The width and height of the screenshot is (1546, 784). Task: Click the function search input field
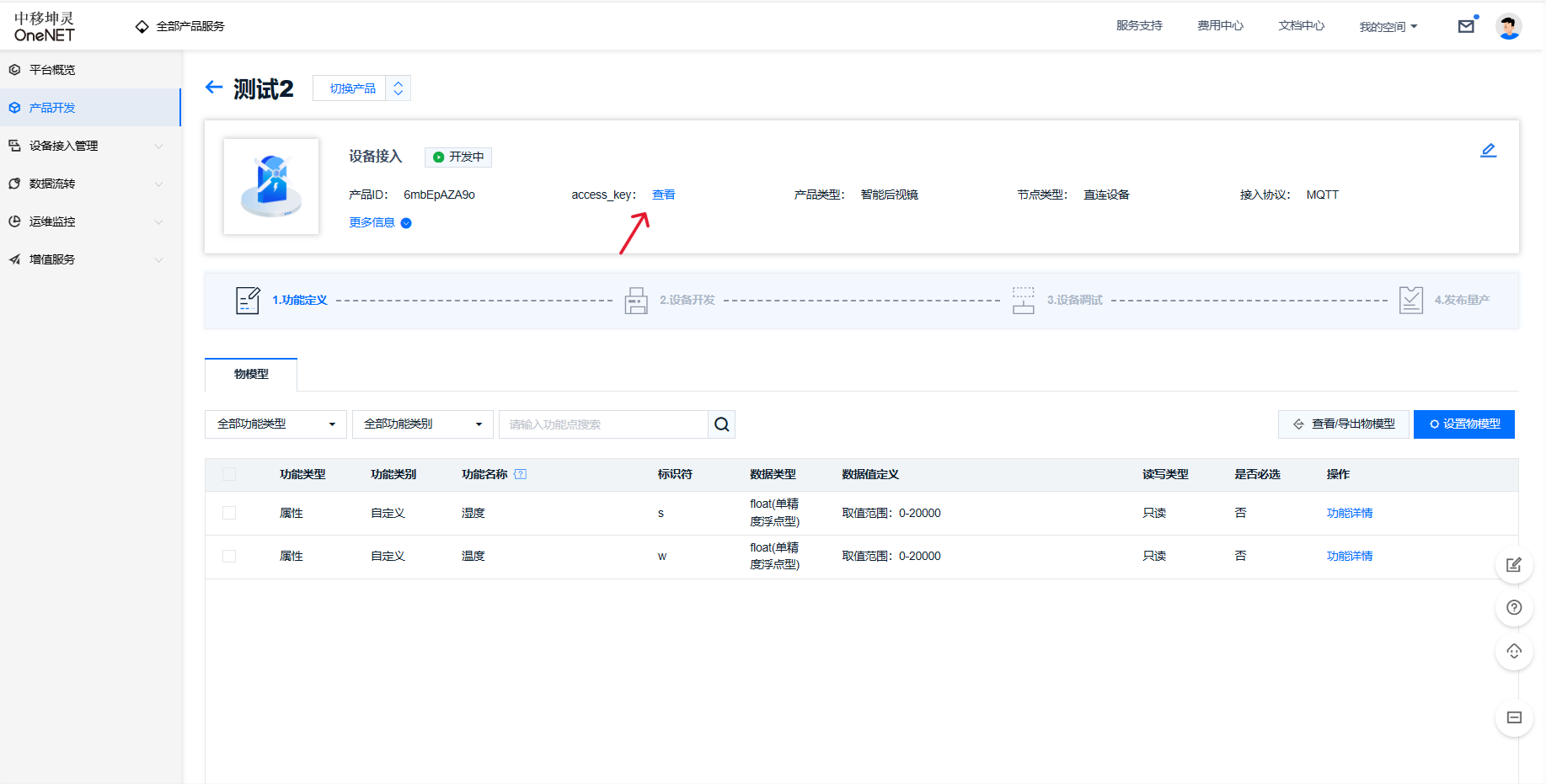point(602,424)
